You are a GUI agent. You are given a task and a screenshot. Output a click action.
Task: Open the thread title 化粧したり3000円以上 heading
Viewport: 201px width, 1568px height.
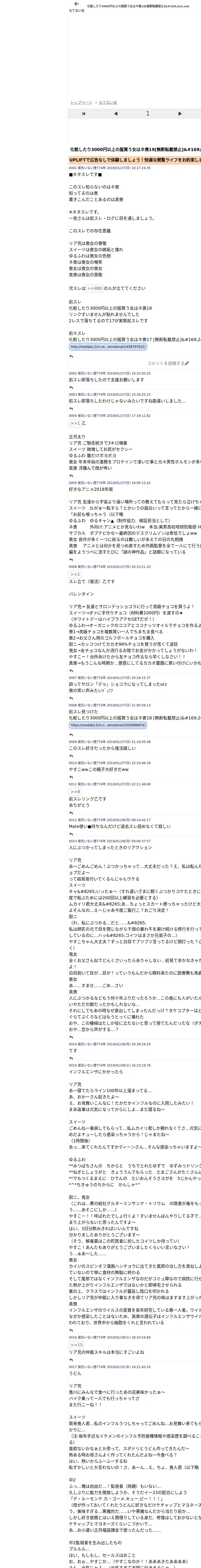(135, 149)
